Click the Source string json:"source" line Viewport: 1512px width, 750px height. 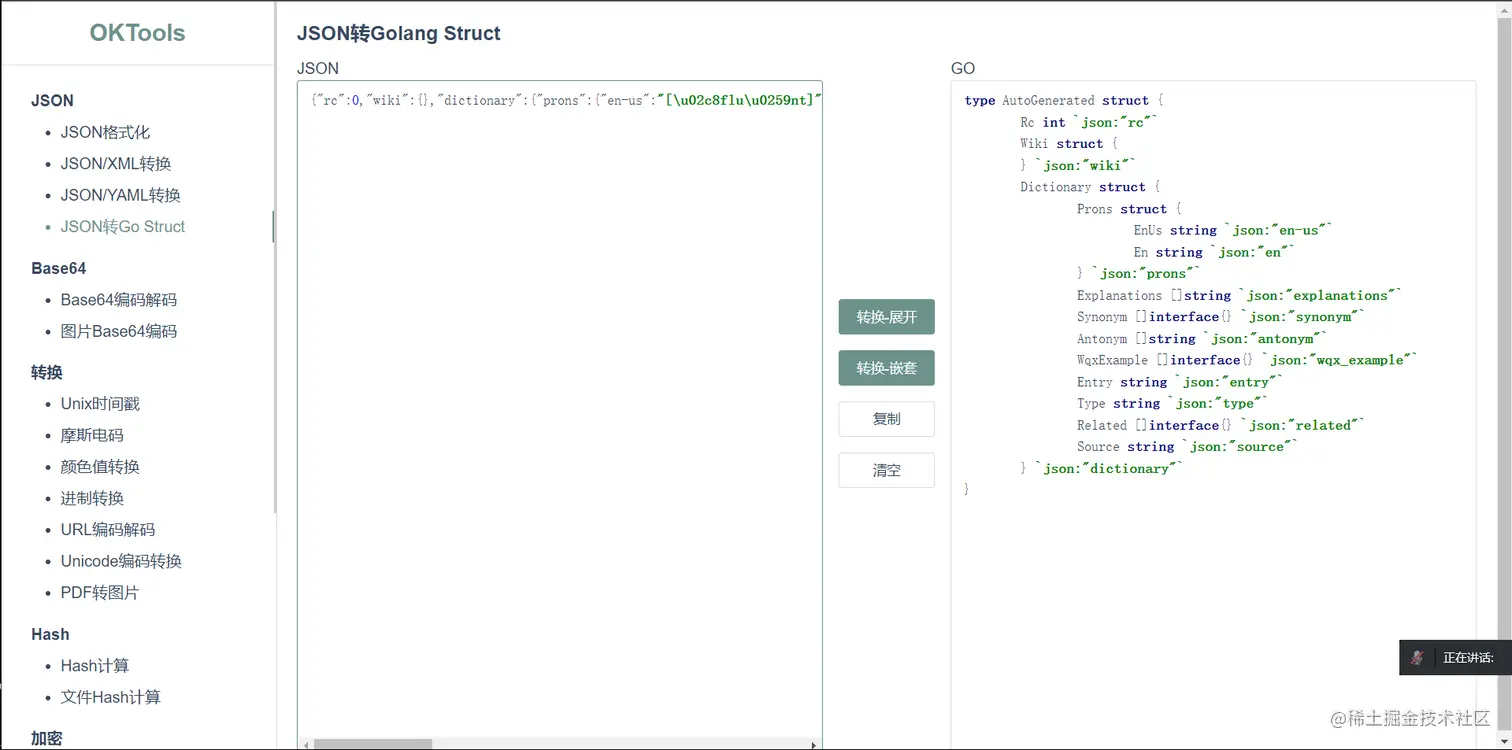(1187, 447)
